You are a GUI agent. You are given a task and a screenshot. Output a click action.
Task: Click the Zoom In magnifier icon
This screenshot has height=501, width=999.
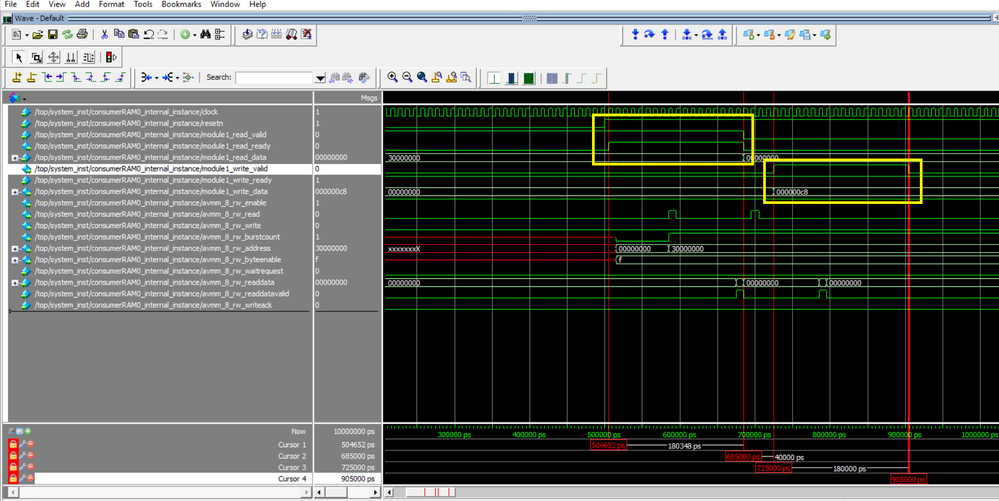tap(392, 78)
